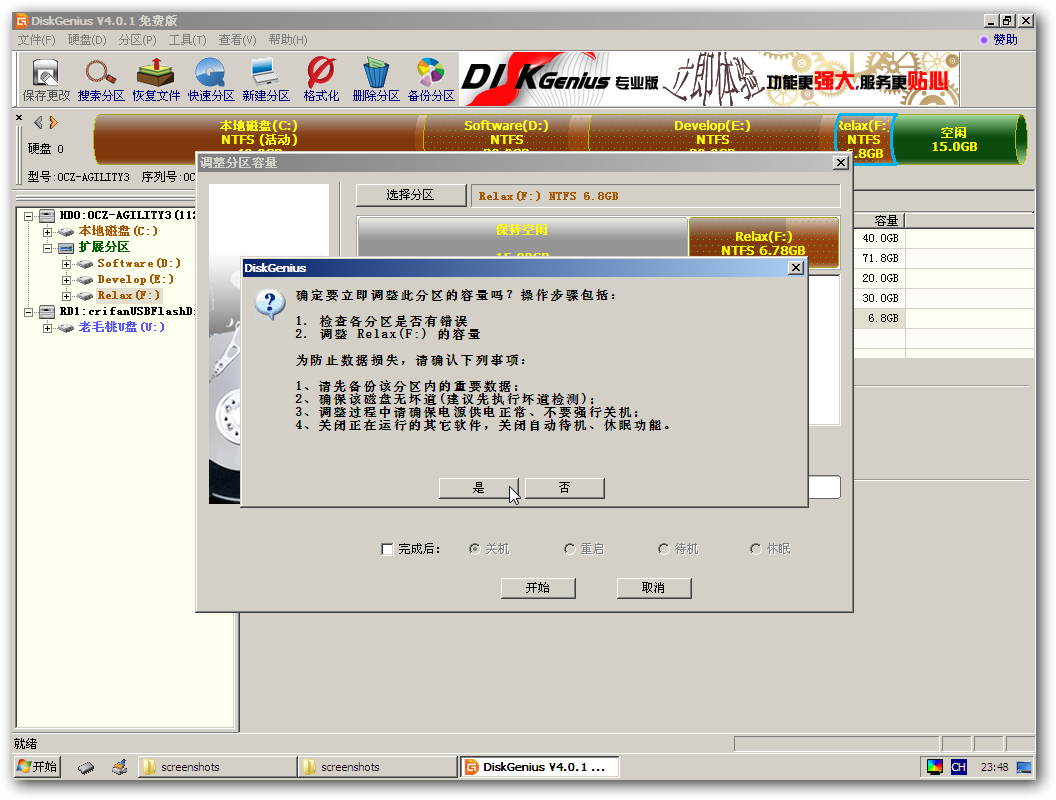The image size is (1056, 800).
Task: Expand the Software (D:) tree node
Action: click(x=67, y=265)
